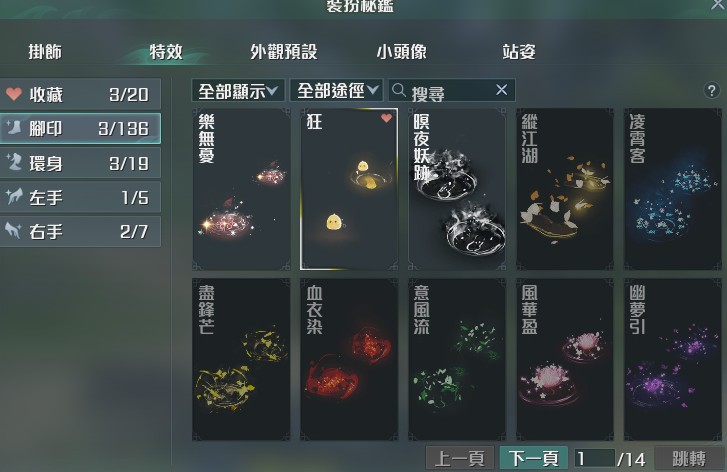Image resolution: width=727 pixels, height=472 pixels.
Task: Toggle the favorite heart on 狂 card
Action: click(x=386, y=118)
